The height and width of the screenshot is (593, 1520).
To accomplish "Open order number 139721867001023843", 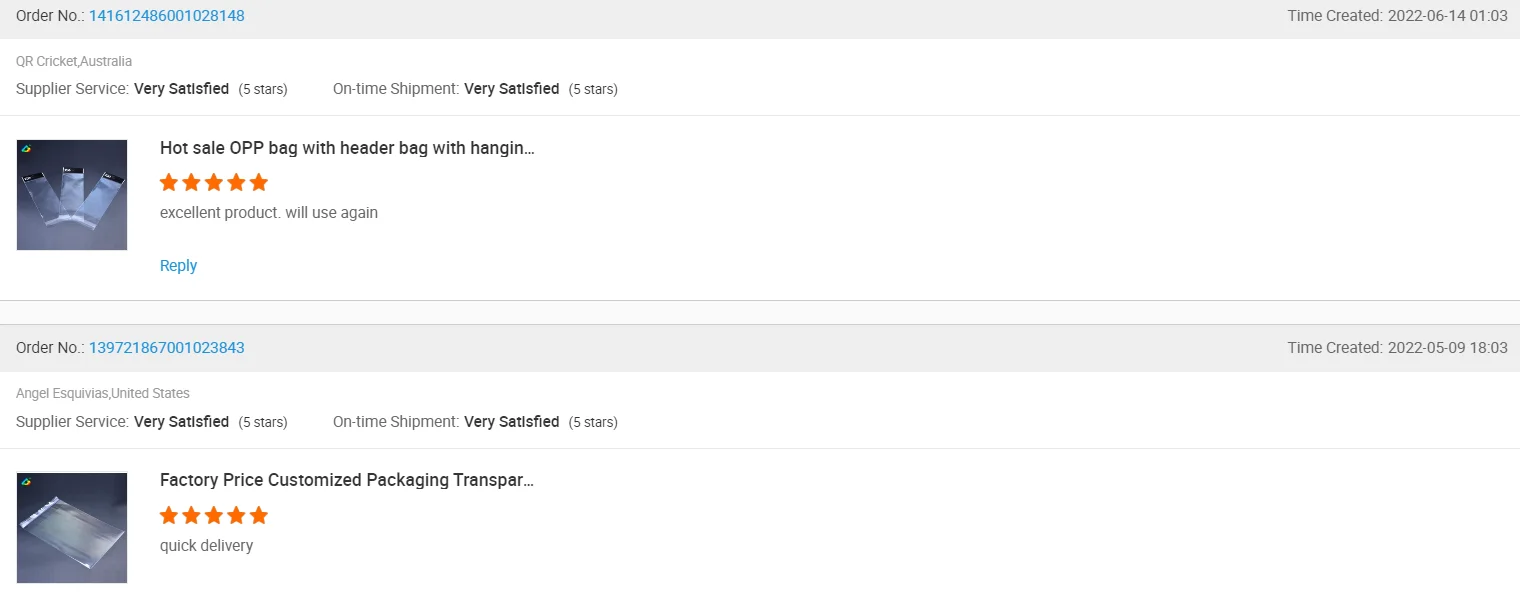I will point(166,348).
